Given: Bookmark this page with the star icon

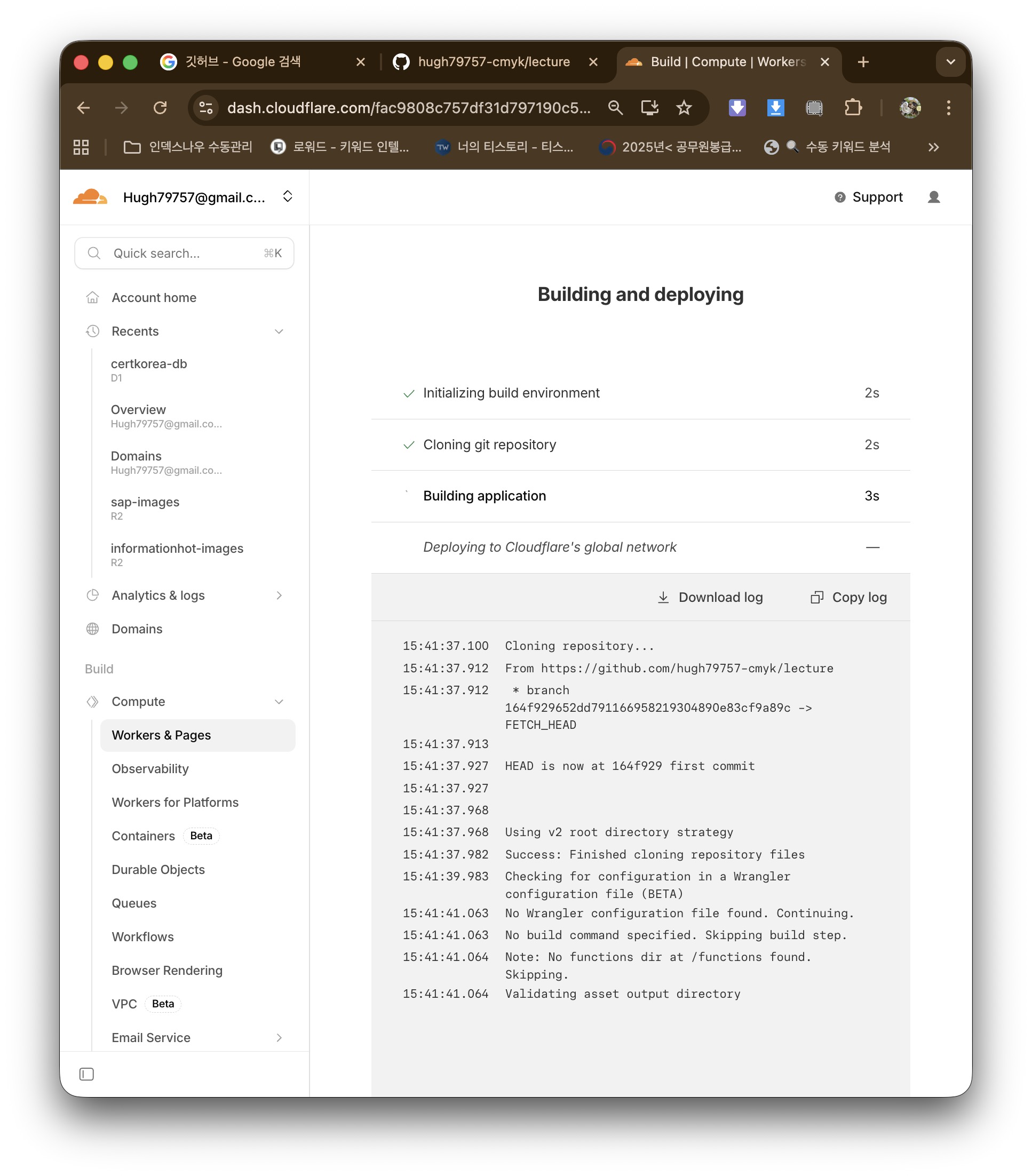Looking at the screenshot, I should pos(684,108).
